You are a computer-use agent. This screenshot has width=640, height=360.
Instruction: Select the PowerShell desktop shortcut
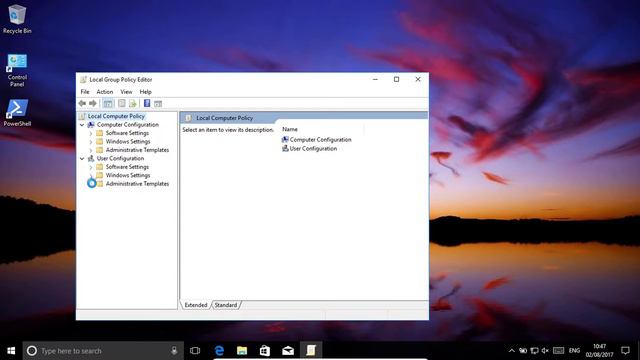click(x=17, y=113)
